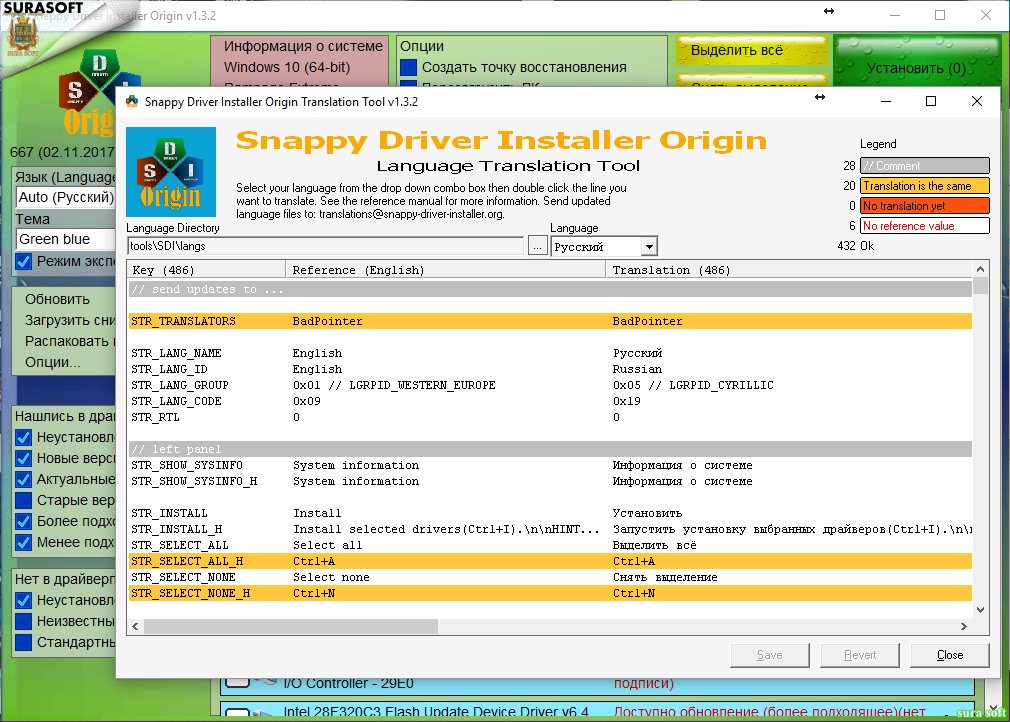Click the '...' browse button for Language Directory
Viewport: 1010px width, 722px height.
[537, 246]
